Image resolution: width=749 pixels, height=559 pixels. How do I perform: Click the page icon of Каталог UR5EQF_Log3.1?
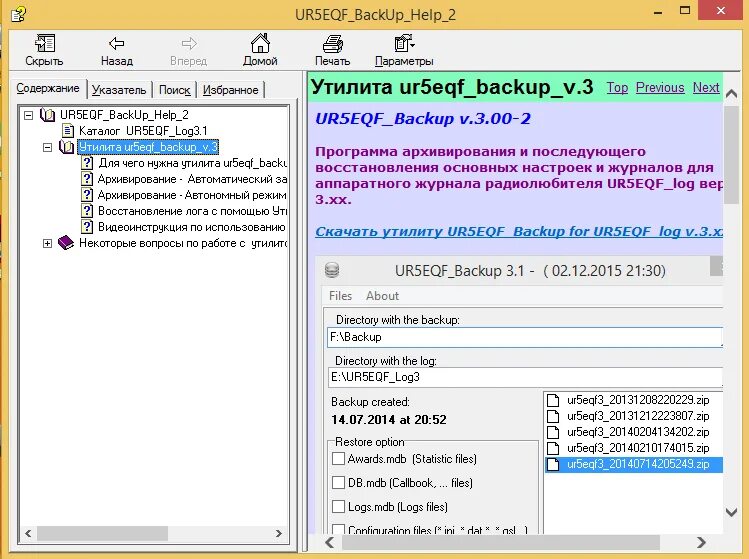pos(68,130)
